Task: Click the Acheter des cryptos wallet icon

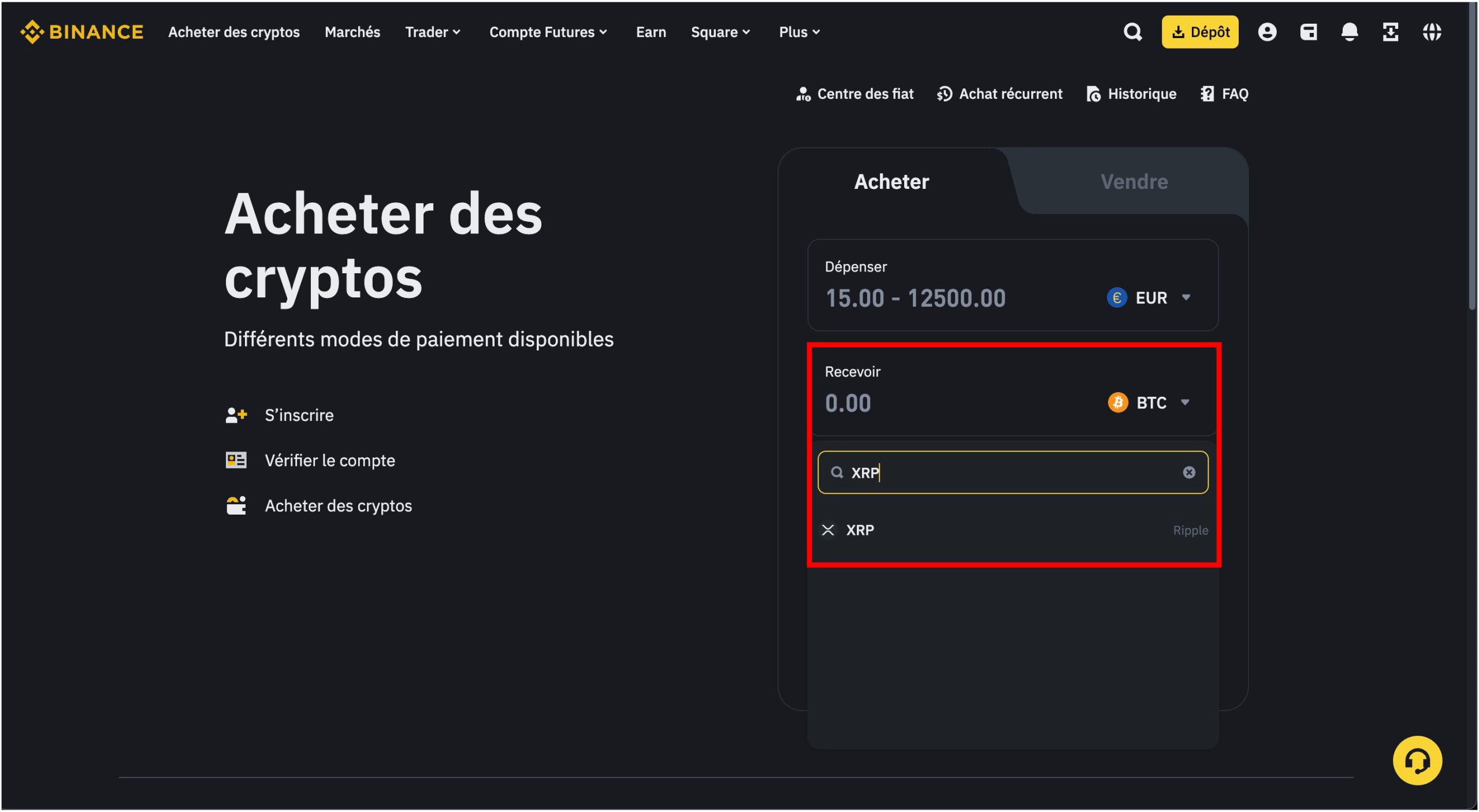Action: (236, 505)
